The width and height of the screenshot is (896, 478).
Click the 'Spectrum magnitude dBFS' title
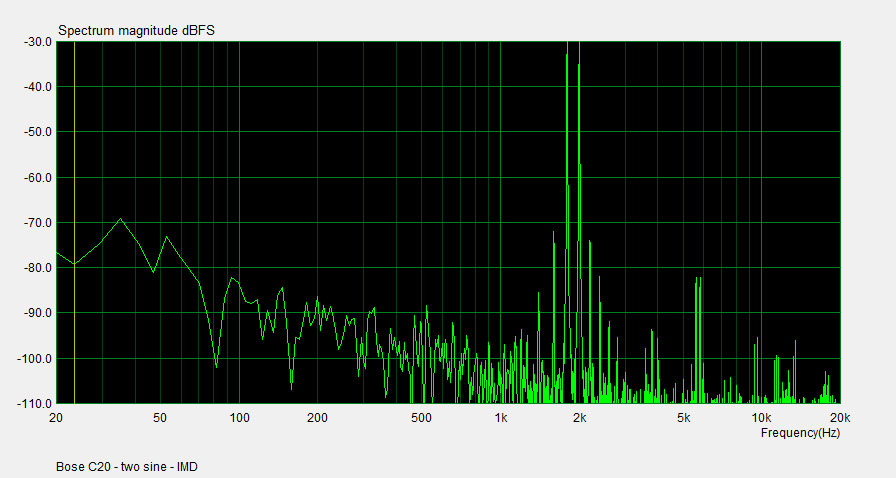click(x=137, y=30)
